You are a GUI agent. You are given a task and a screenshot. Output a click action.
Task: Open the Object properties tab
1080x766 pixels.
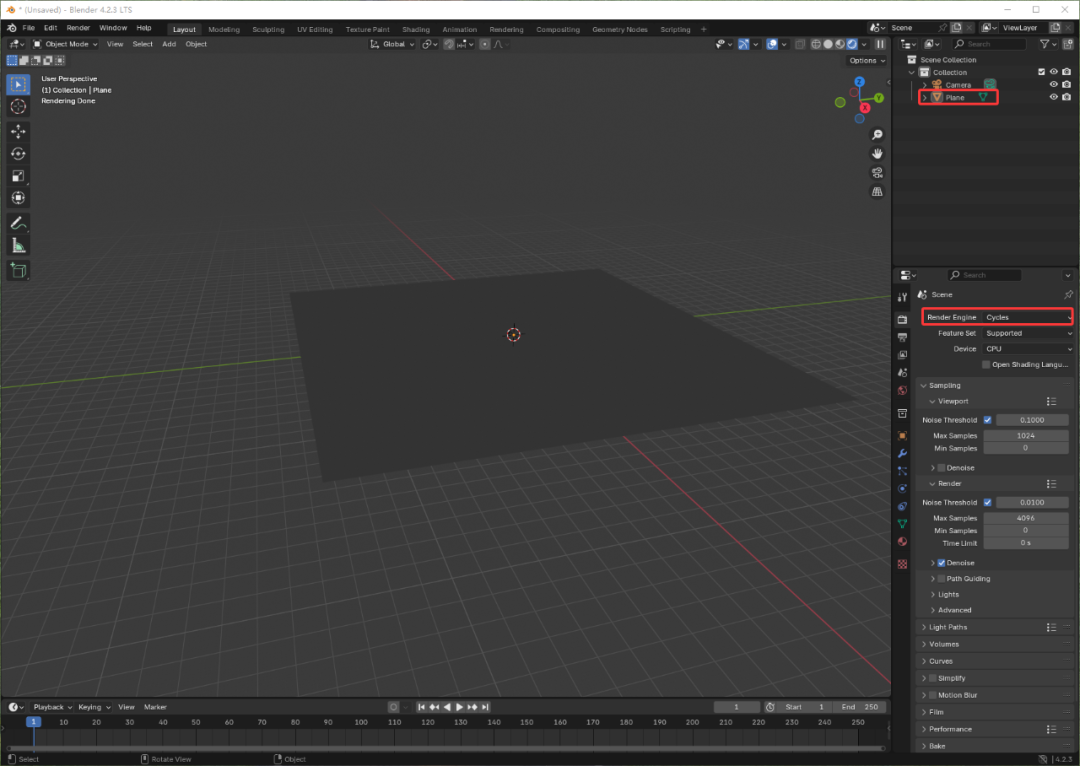[x=902, y=435]
